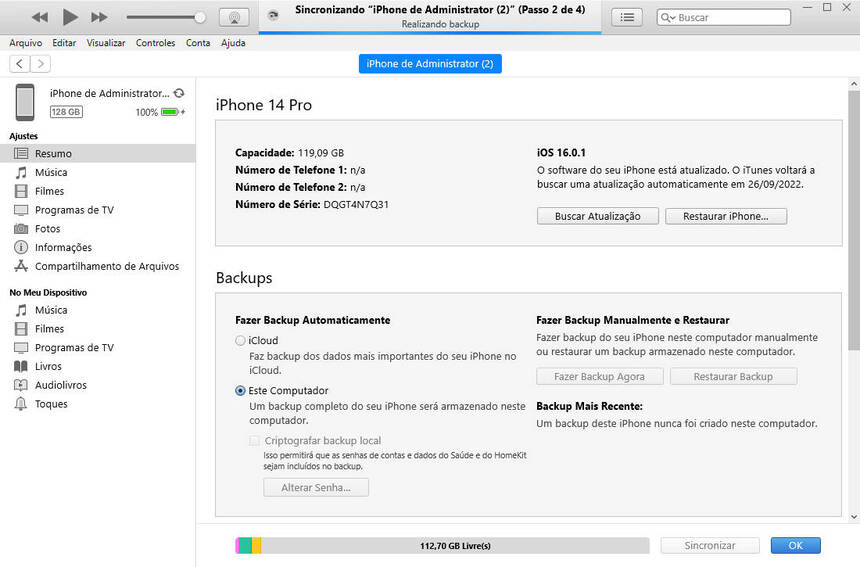
Task: Click the Capacidade 119,09 GB value
Action: click(321, 153)
